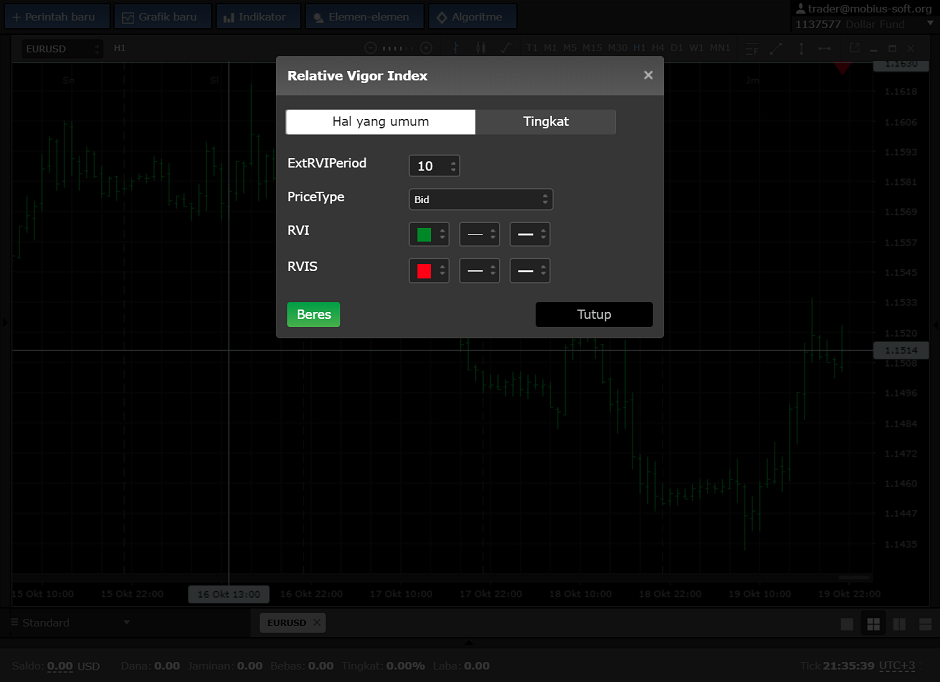Adjust the ExtRVIPeriod stepper arrows
Screen dimensions: 940x682
453,166
